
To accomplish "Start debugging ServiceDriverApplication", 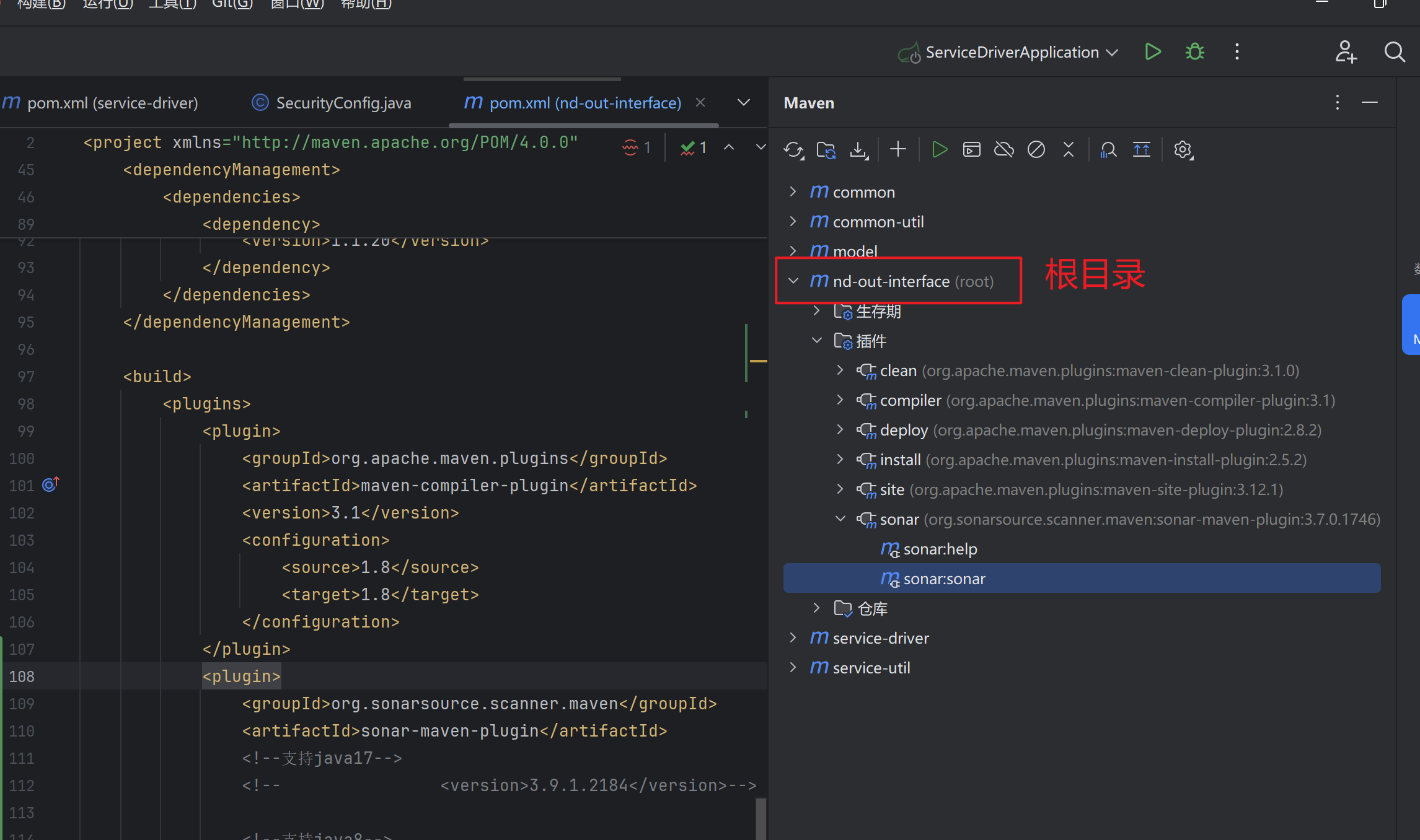I will click(1194, 52).
